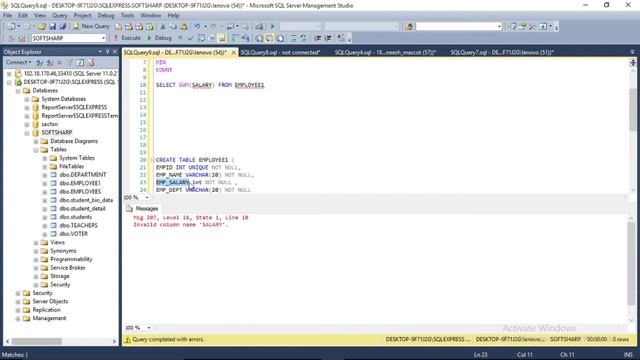Start the Debug command

[x=159, y=38]
